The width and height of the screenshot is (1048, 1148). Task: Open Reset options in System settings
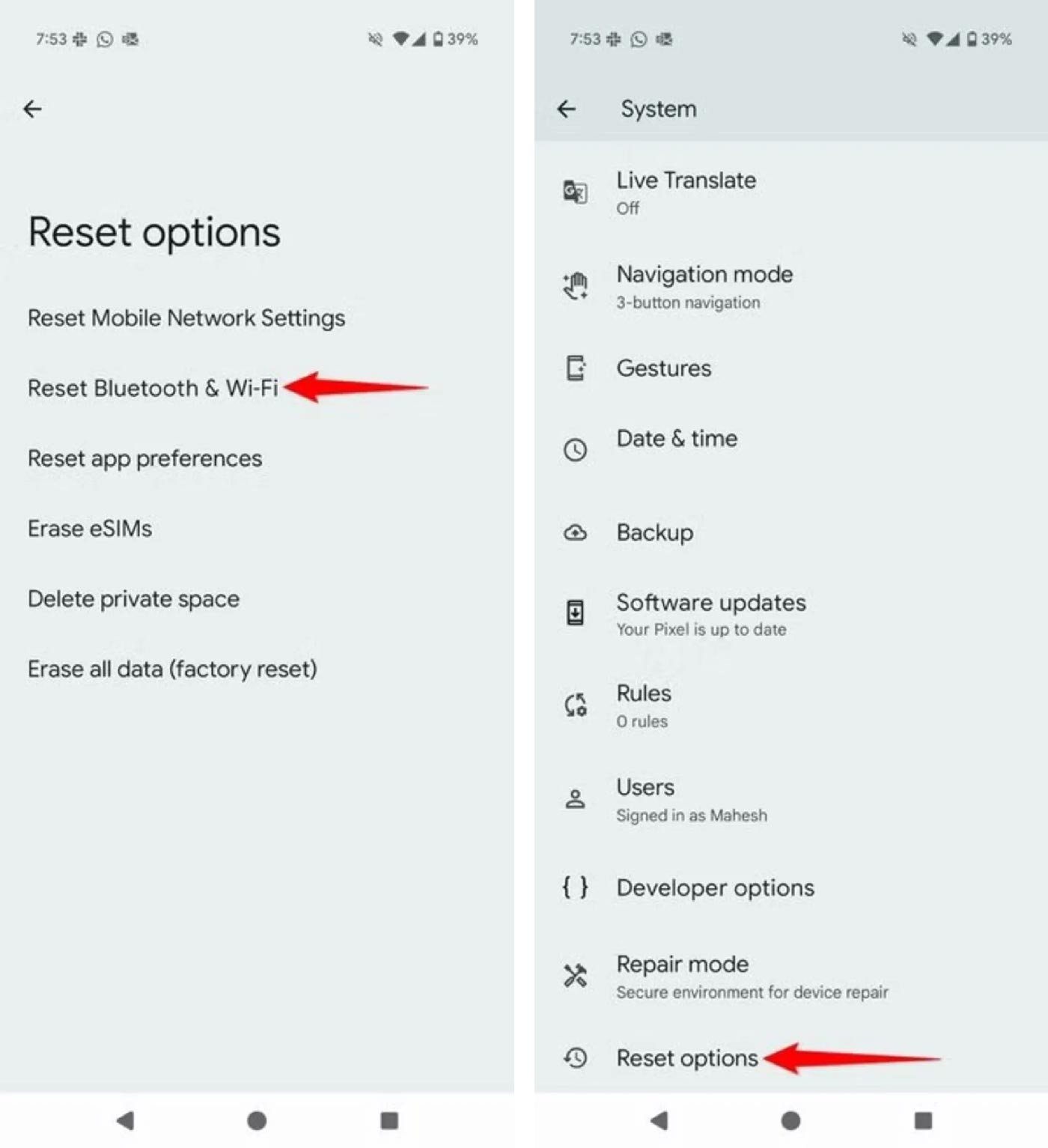click(x=686, y=1058)
